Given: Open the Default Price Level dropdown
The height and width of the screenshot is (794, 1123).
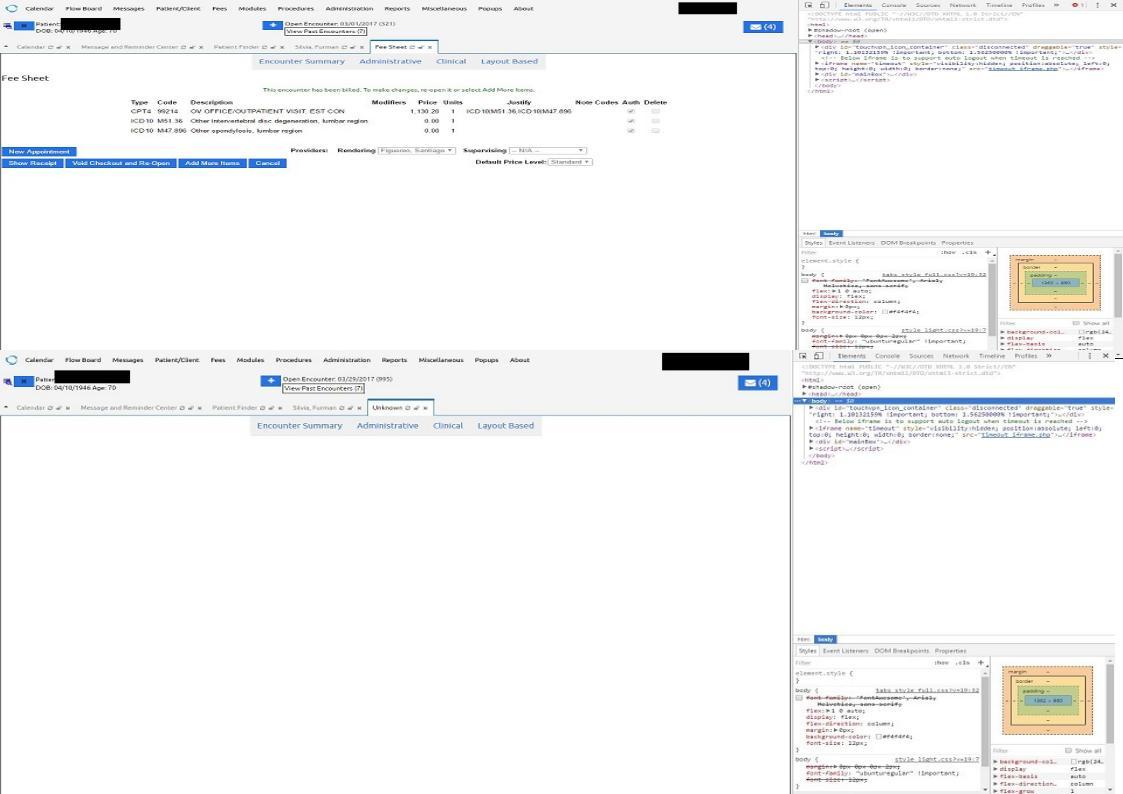Looking at the screenshot, I should [x=569, y=162].
